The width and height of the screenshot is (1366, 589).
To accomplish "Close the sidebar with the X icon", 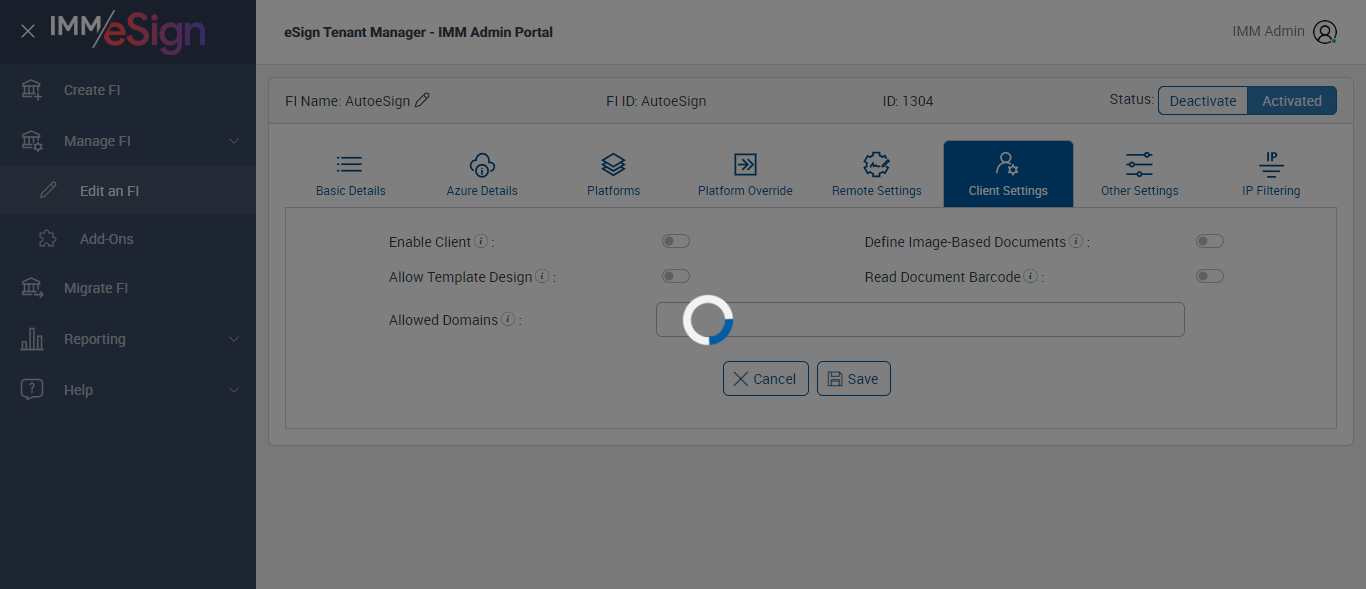I will pos(28,31).
